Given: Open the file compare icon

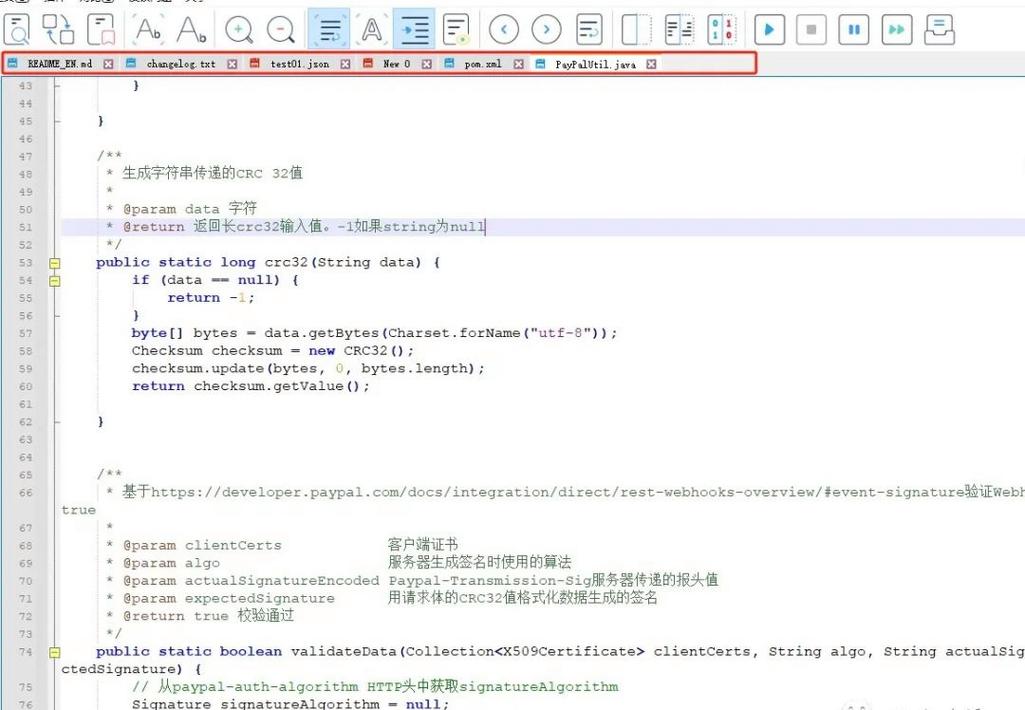Looking at the screenshot, I should click(679, 29).
